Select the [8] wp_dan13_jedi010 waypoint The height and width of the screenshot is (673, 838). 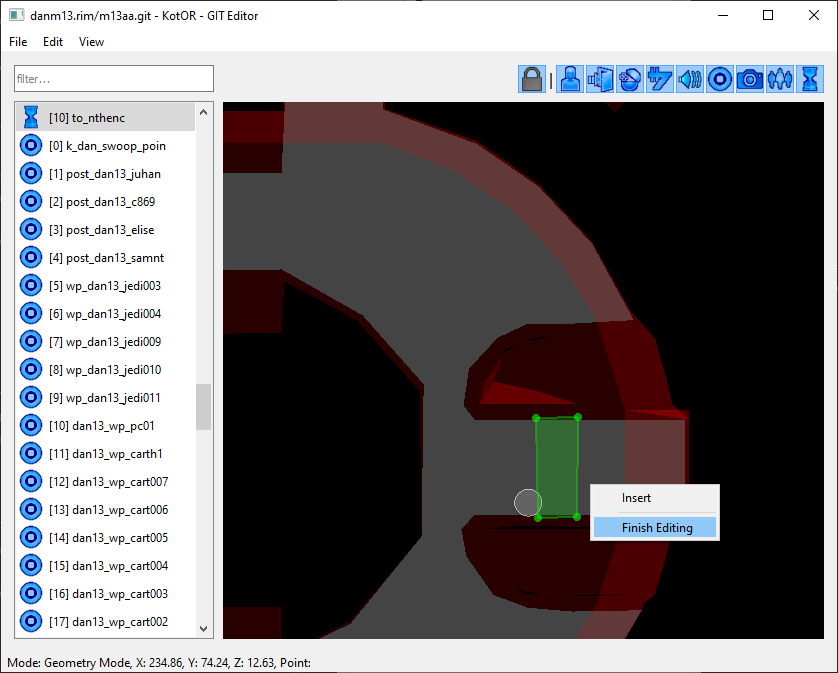[105, 370]
